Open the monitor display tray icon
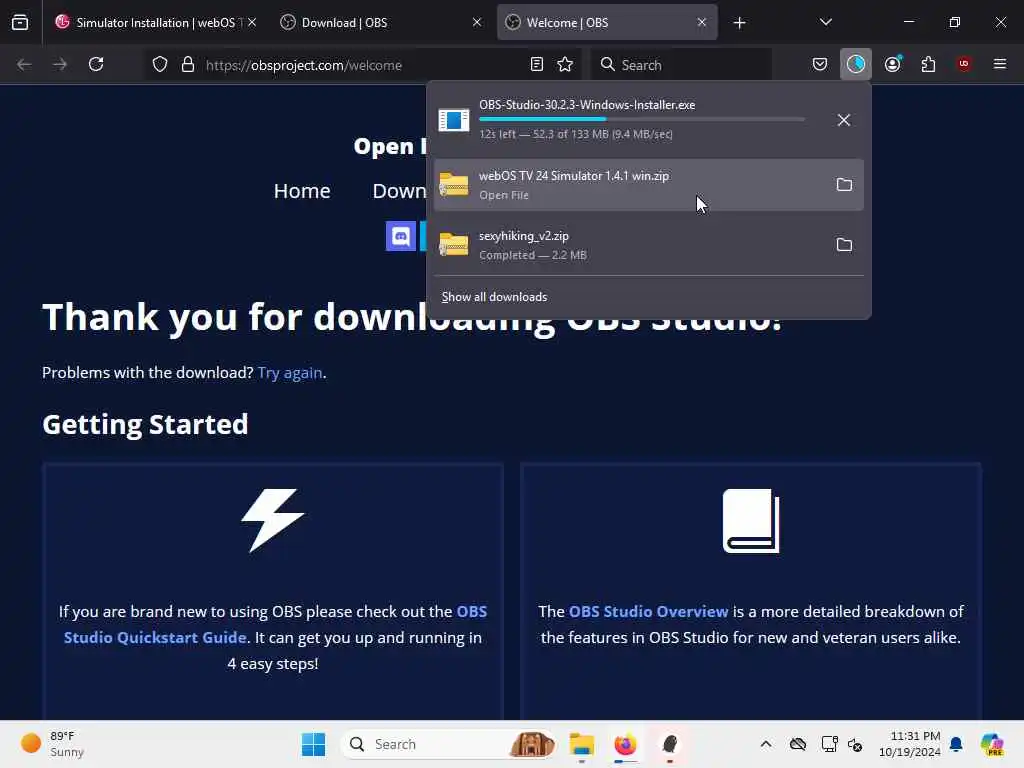Viewport: 1024px width, 768px height. [x=829, y=744]
